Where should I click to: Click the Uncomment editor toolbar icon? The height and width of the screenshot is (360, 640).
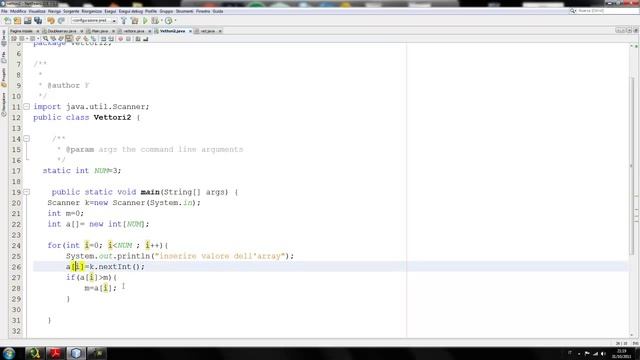coord(146,39)
